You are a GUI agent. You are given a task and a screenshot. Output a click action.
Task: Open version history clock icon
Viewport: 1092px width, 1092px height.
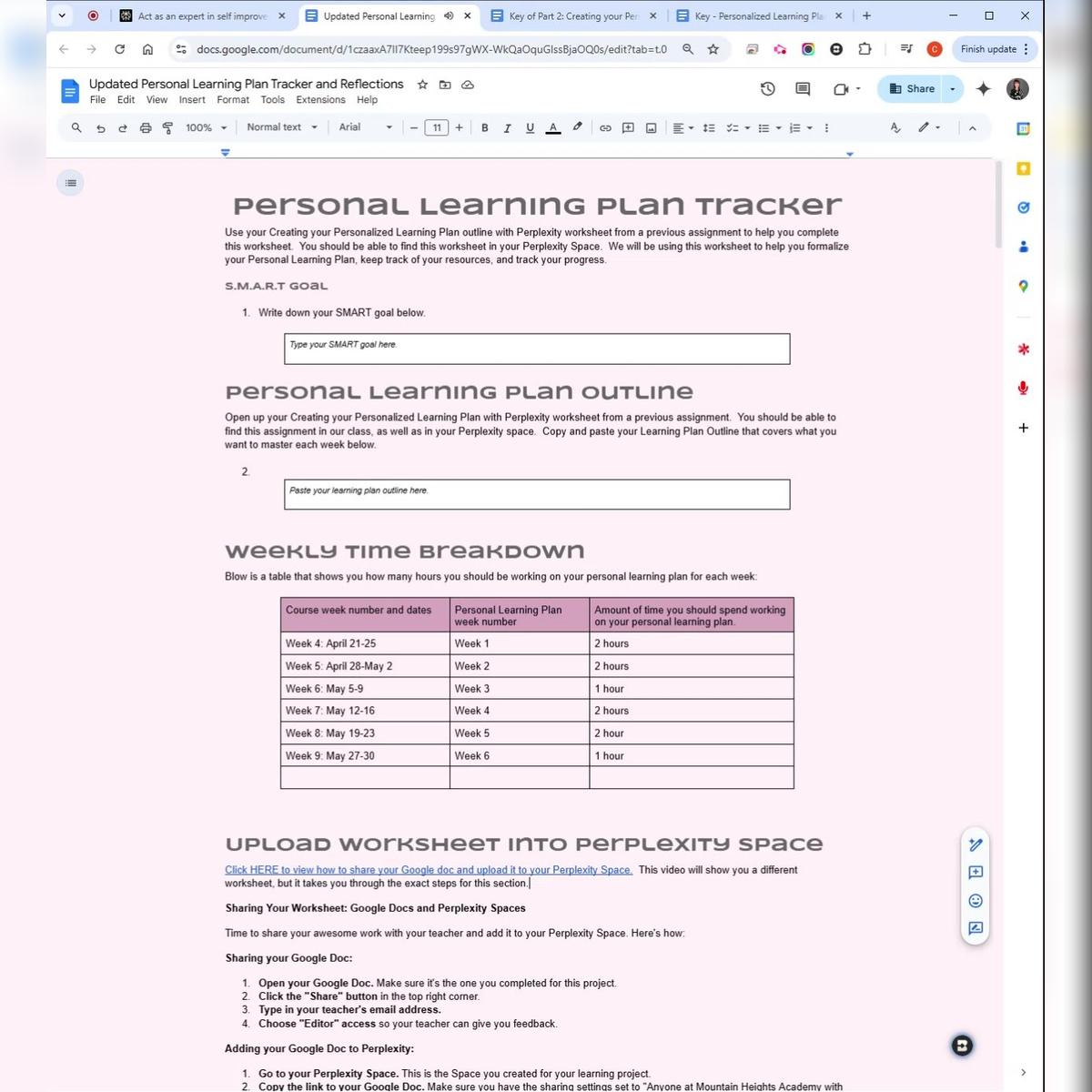[x=767, y=88]
